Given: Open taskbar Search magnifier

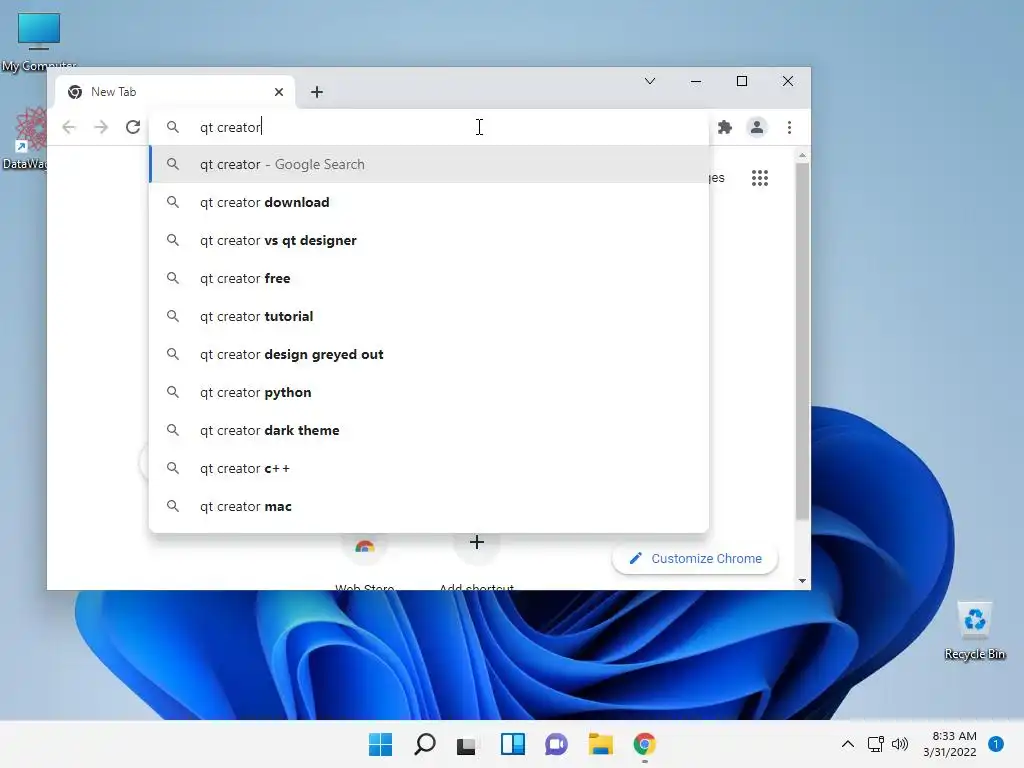Looking at the screenshot, I should (424, 744).
